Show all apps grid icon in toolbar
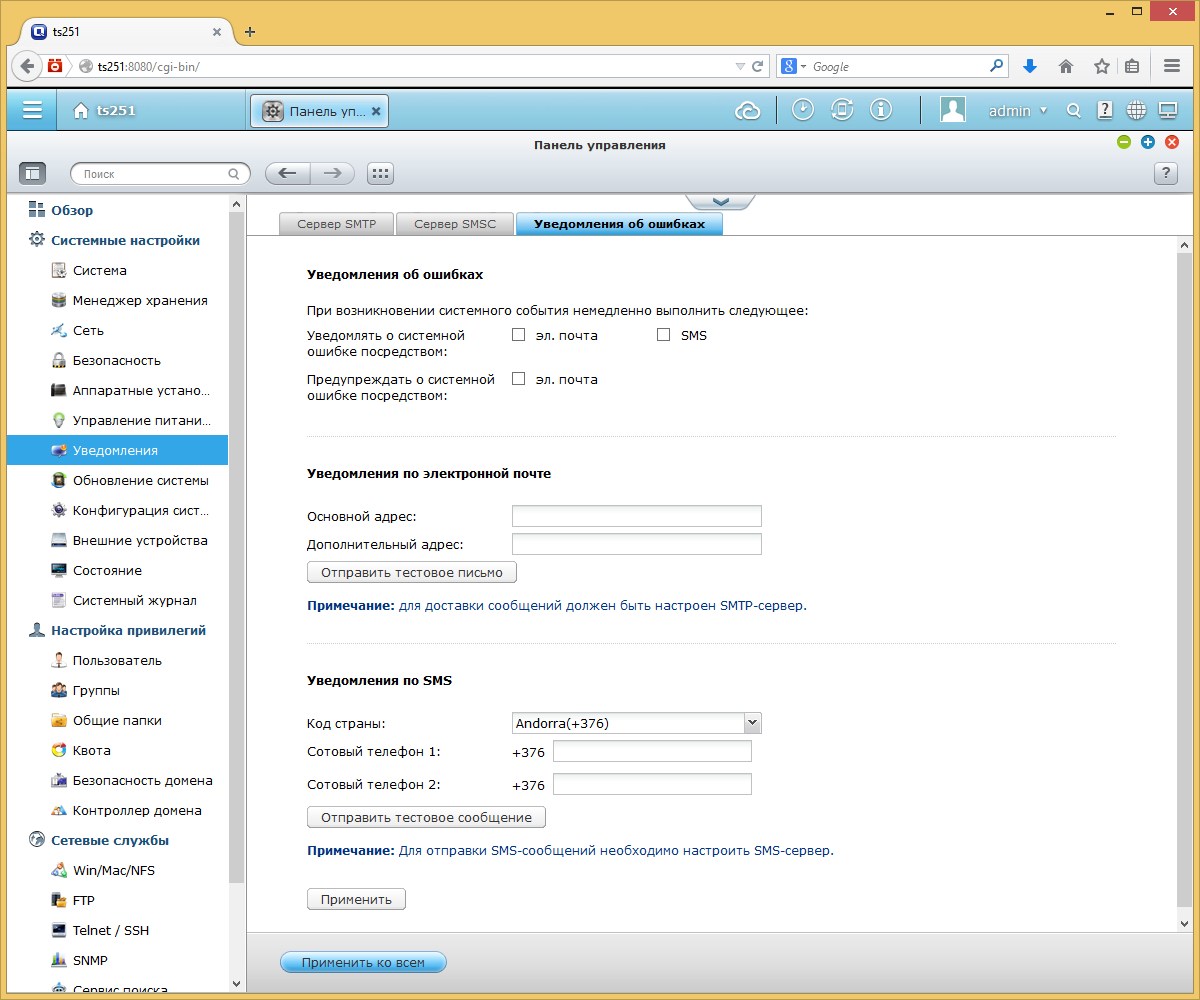Screen dimensions: 1200x1000 (x=380, y=173)
